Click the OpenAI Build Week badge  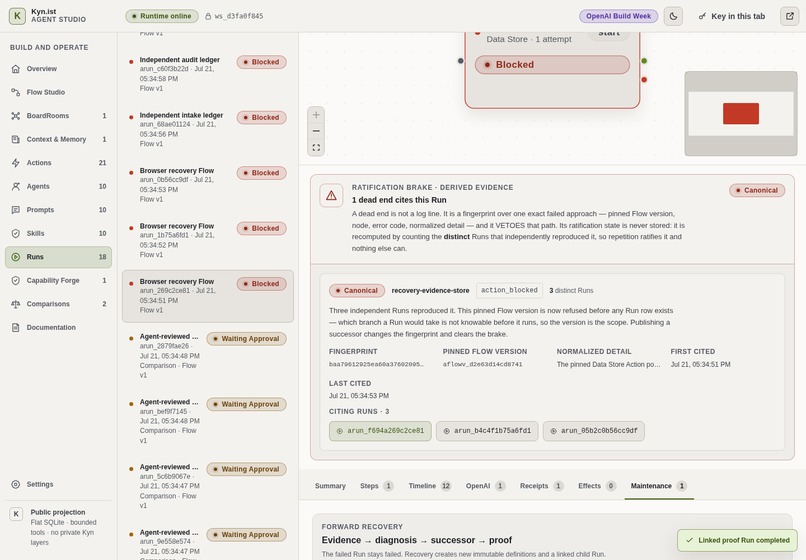(x=618, y=16)
